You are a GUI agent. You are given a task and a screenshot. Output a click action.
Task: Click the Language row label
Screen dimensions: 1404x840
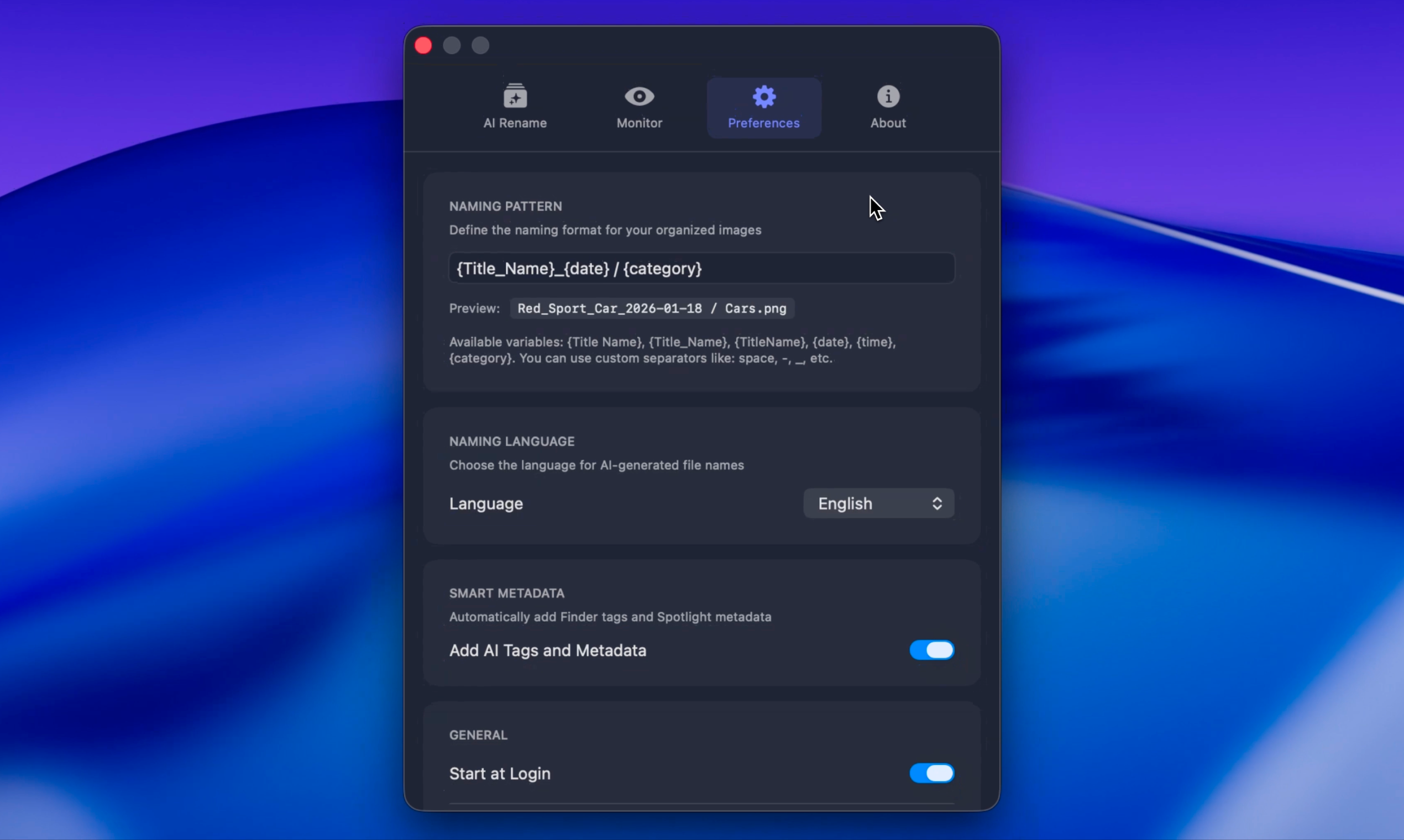486,503
